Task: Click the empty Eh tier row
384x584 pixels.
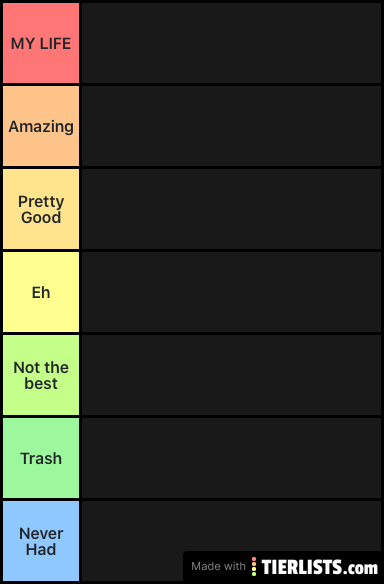Action: tap(231, 292)
